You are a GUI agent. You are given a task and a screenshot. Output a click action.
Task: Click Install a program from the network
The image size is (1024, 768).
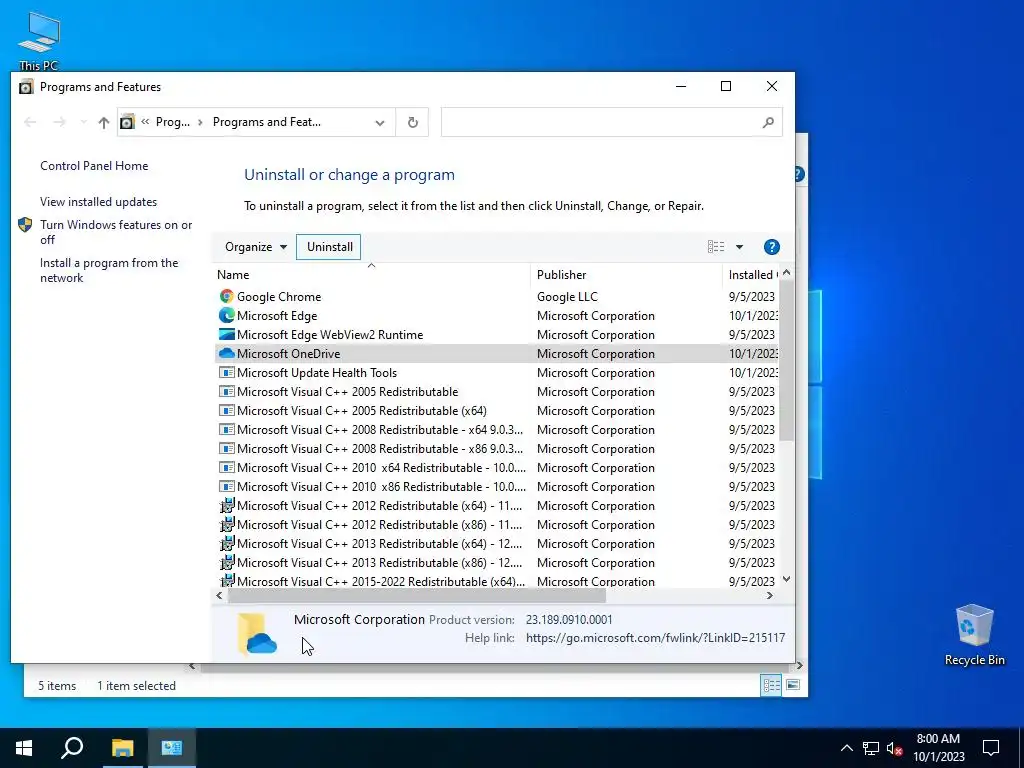(109, 270)
